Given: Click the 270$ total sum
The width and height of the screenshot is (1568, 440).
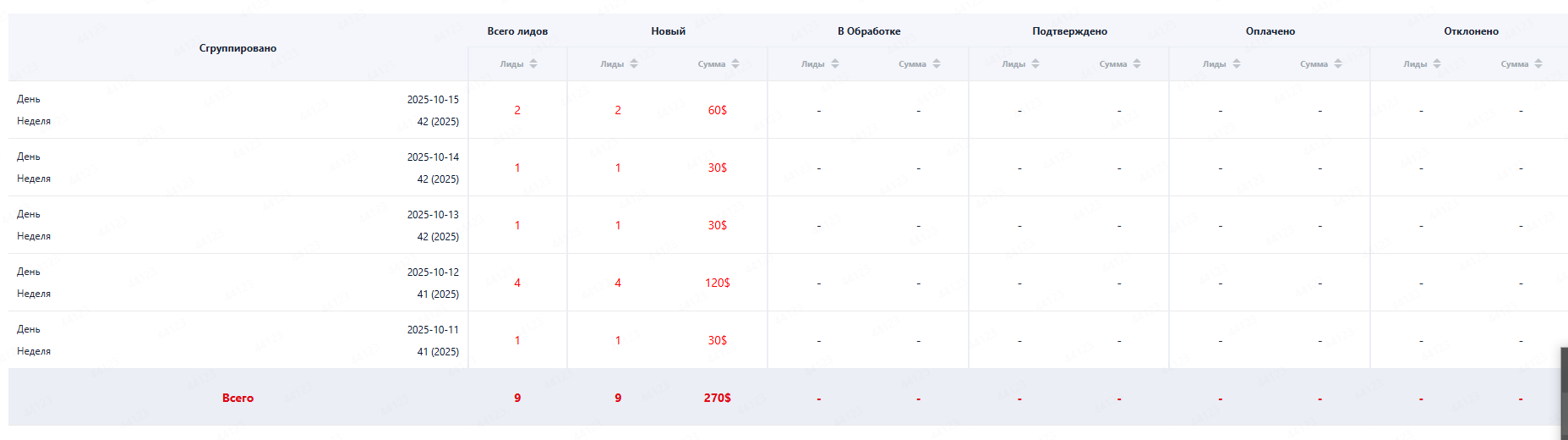Looking at the screenshot, I should 717,398.
